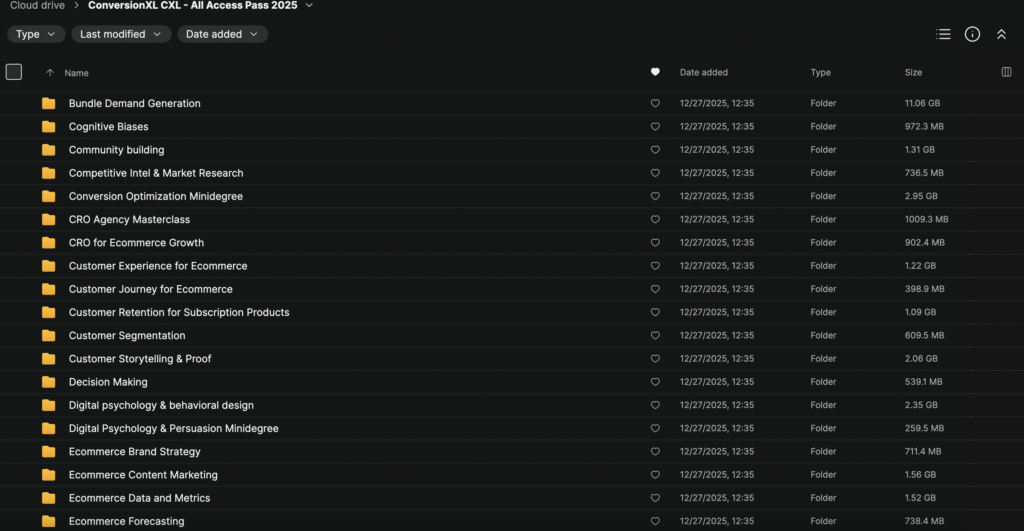
Task: Favorite the CRO Agency Masterclass folder
Action: [655, 219]
